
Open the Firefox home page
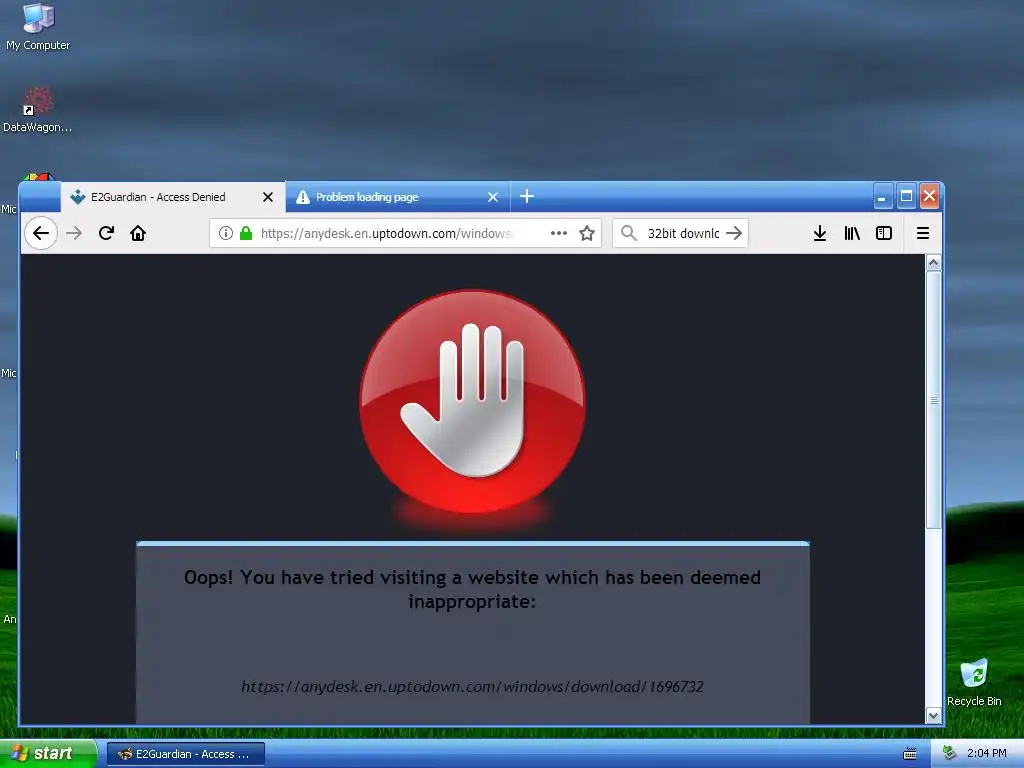tap(138, 233)
